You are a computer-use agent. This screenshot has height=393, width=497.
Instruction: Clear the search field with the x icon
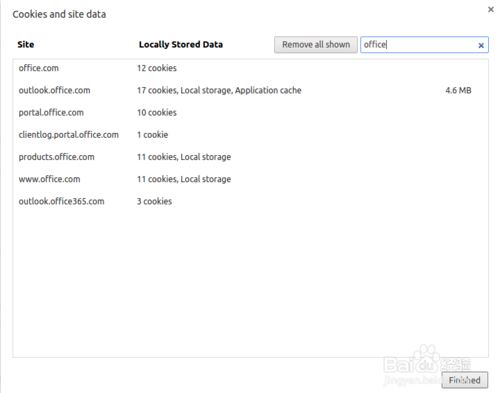click(481, 45)
